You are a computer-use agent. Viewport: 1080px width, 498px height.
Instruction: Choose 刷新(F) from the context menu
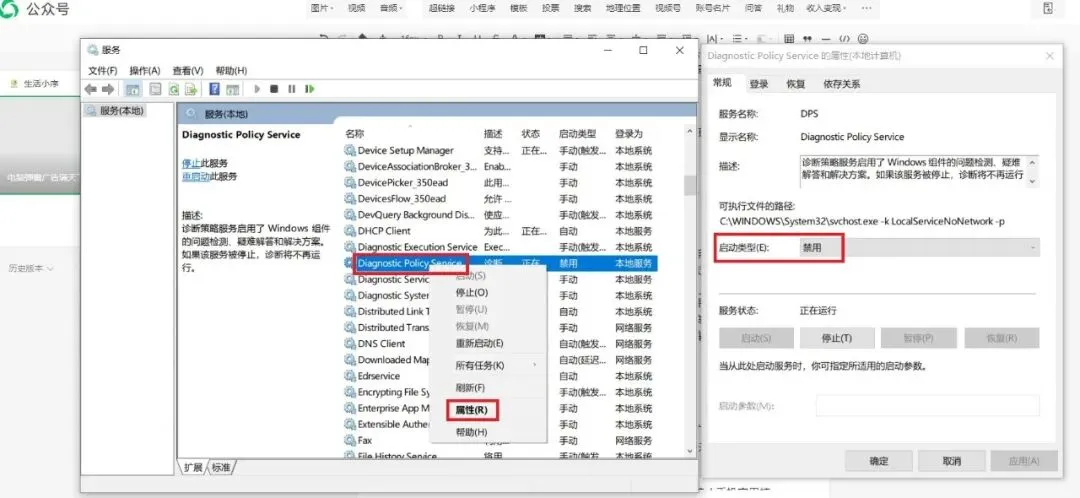(470, 388)
